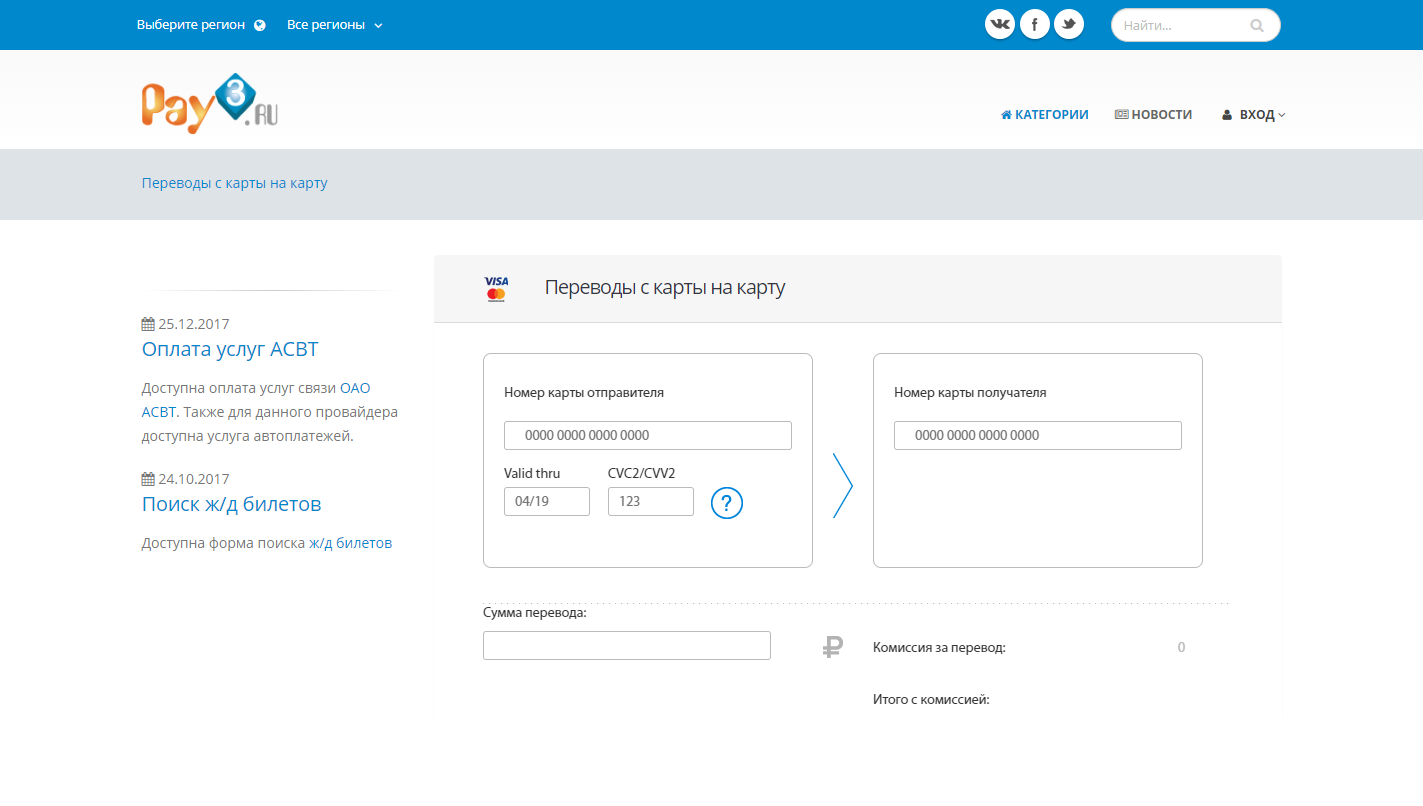1423x806 pixels.
Task: Open the КАТЕГОРИИ menu item
Action: [x=1045, y=114]
